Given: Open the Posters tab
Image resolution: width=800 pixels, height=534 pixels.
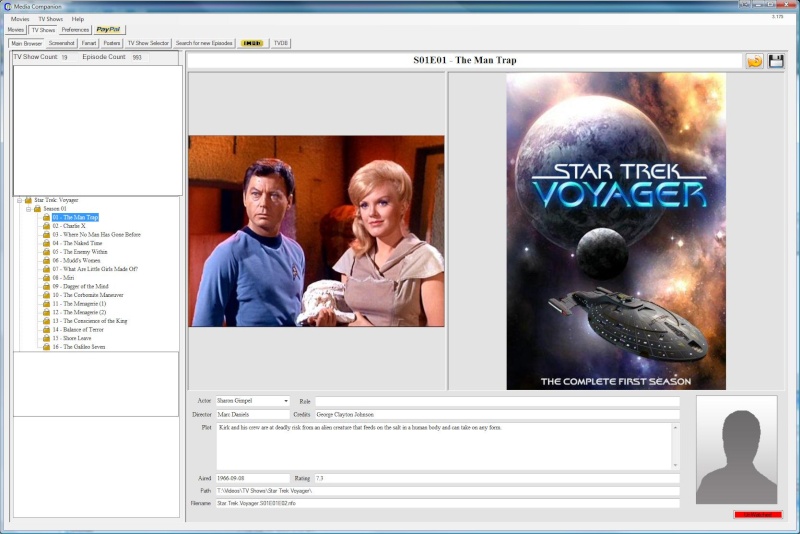Looking at the screenshot, I should coord(111,43).
